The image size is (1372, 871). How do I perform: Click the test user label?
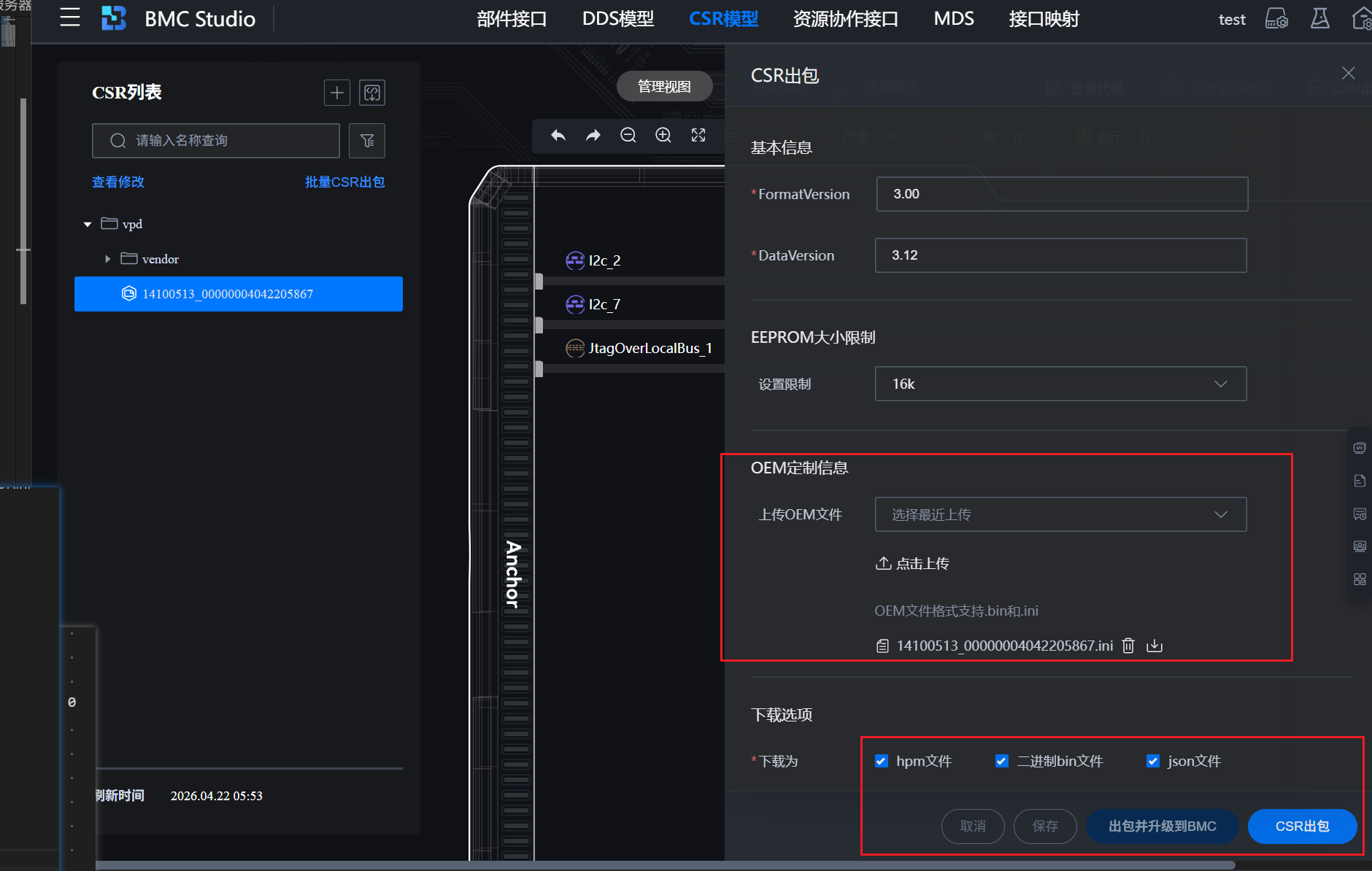click(x=1232, y=20)
